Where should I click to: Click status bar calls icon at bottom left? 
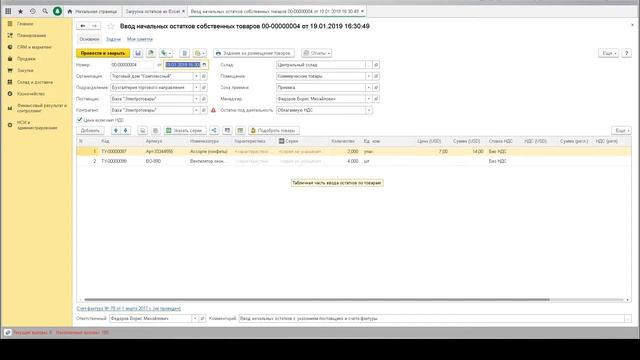pyautogui.click(x=7, y=333)
